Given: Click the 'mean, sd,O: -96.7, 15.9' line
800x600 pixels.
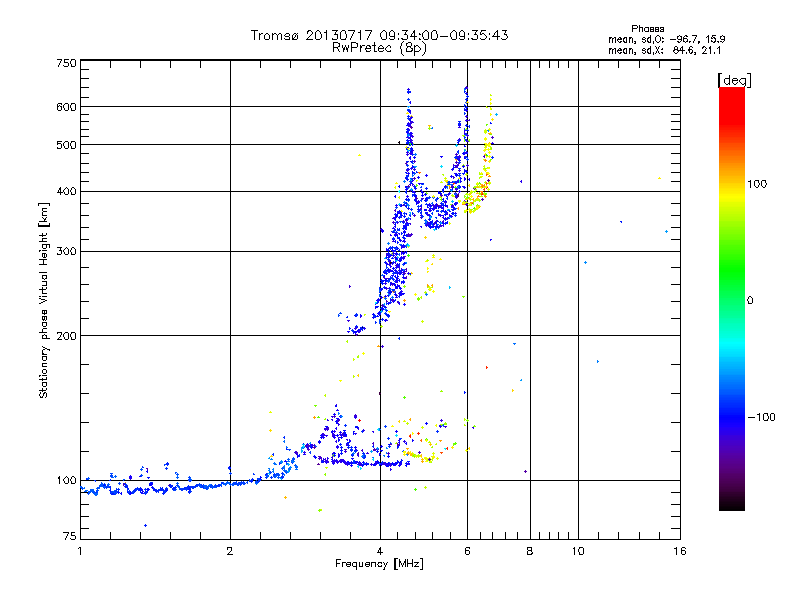Looking at the screenshot, I should 666,39.
